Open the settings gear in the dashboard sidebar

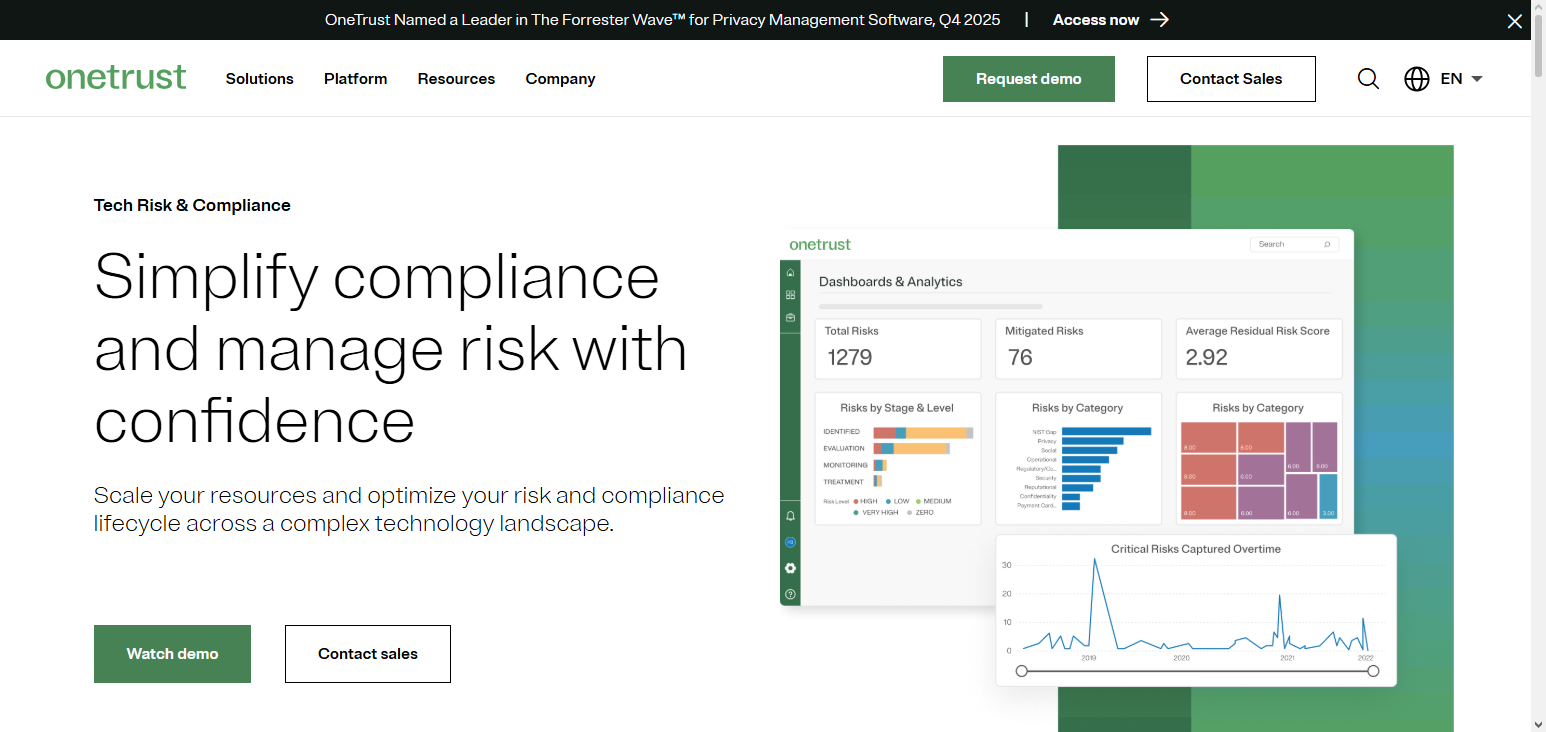click(790, 568)
